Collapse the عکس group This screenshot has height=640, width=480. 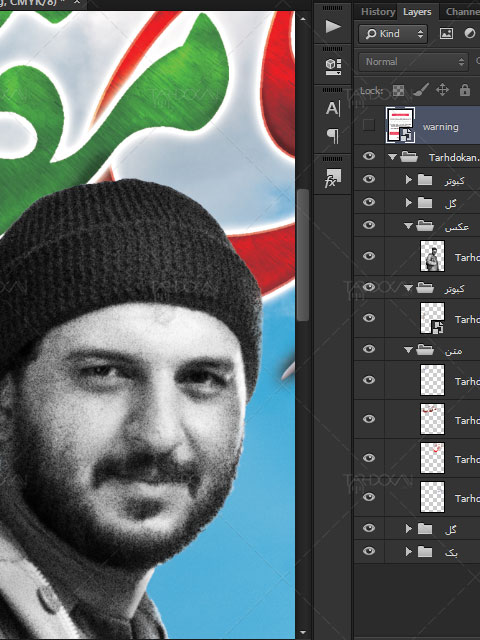[408, 226]
